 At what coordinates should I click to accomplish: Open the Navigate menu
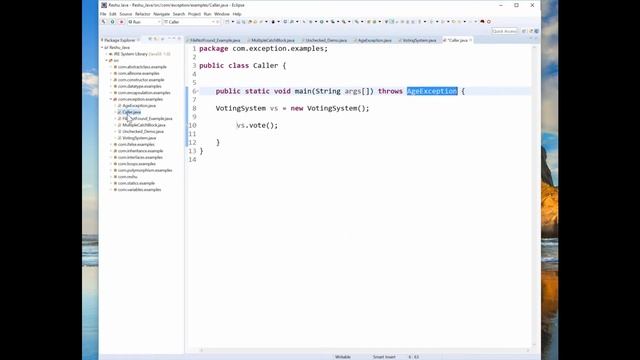[x=161, y=14]
